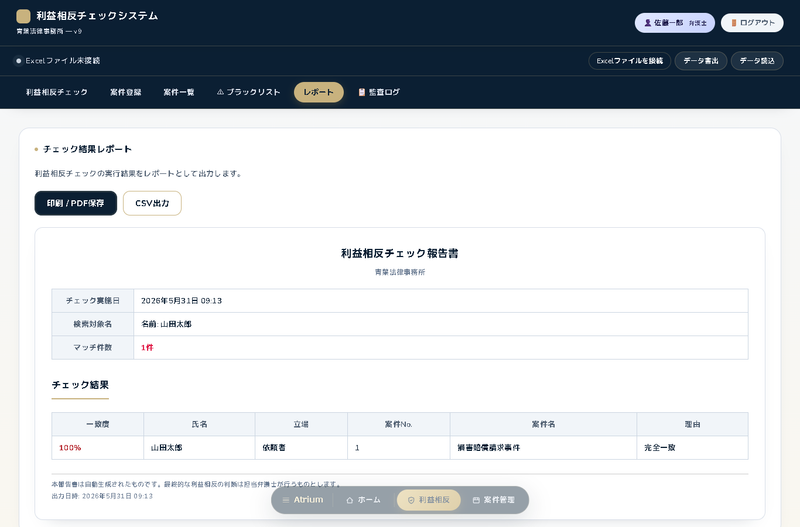Click the gold app logo icon
Image resolution: width=800 pixels, height=527 pixels.
[x=23, y=16]
